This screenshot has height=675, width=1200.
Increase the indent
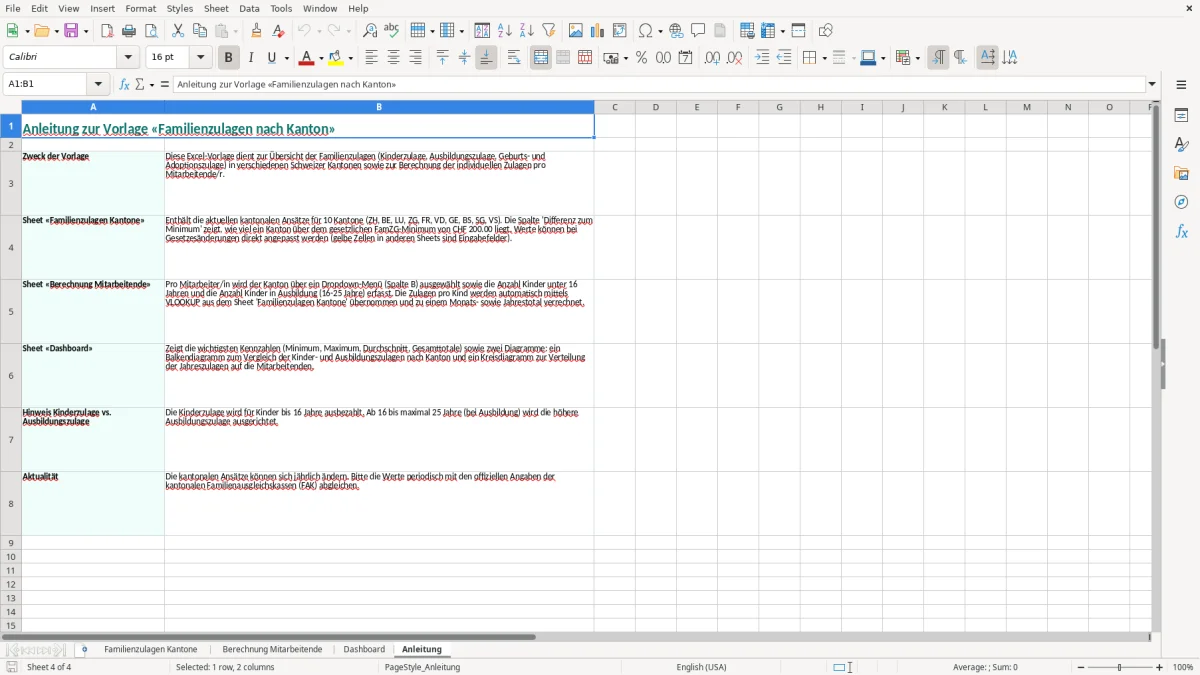pyautogui.click(x=762, y=58)
